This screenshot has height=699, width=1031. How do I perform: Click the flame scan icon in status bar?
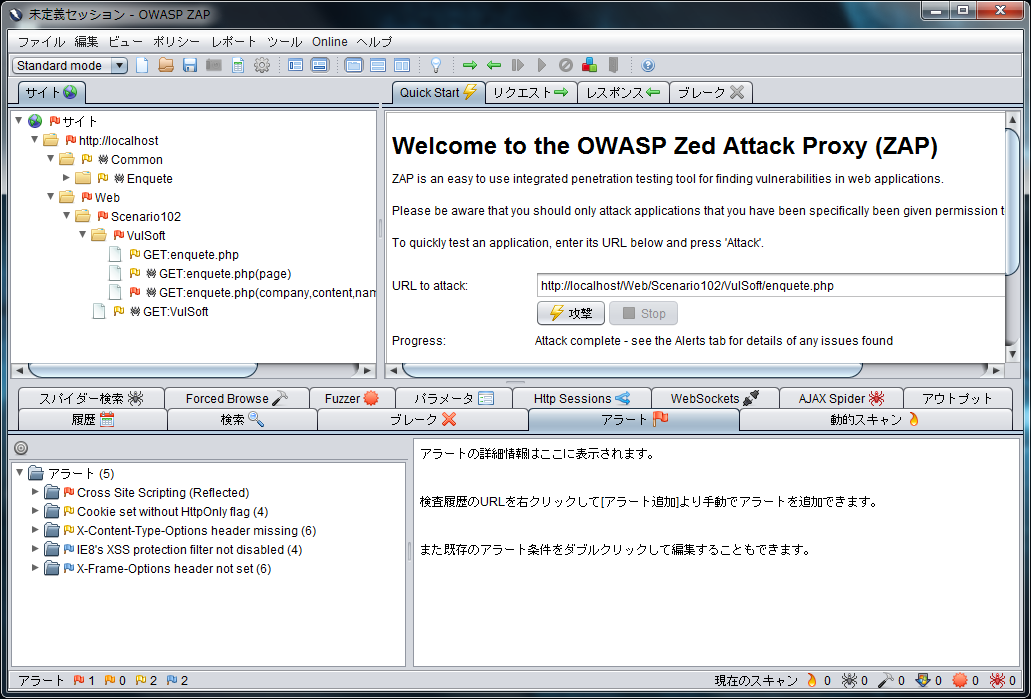pyautogui.click(x=812, y=680)
